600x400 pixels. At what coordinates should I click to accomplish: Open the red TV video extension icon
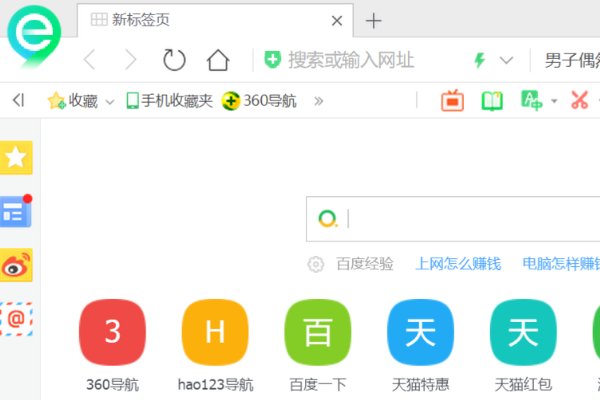pyautogui.click(x=452, y=100)
